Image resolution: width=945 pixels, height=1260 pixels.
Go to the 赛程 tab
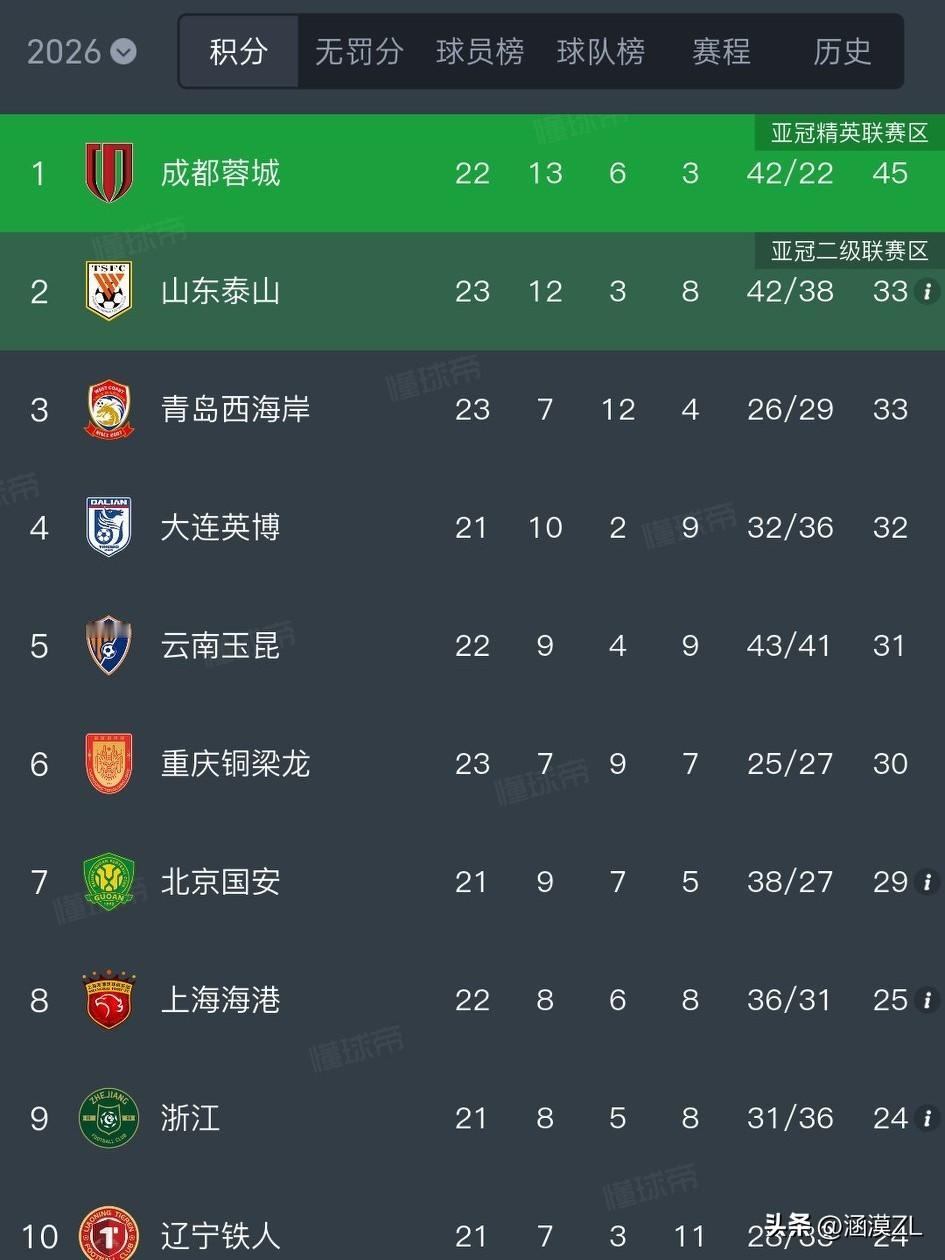click(x=721, y=51)
